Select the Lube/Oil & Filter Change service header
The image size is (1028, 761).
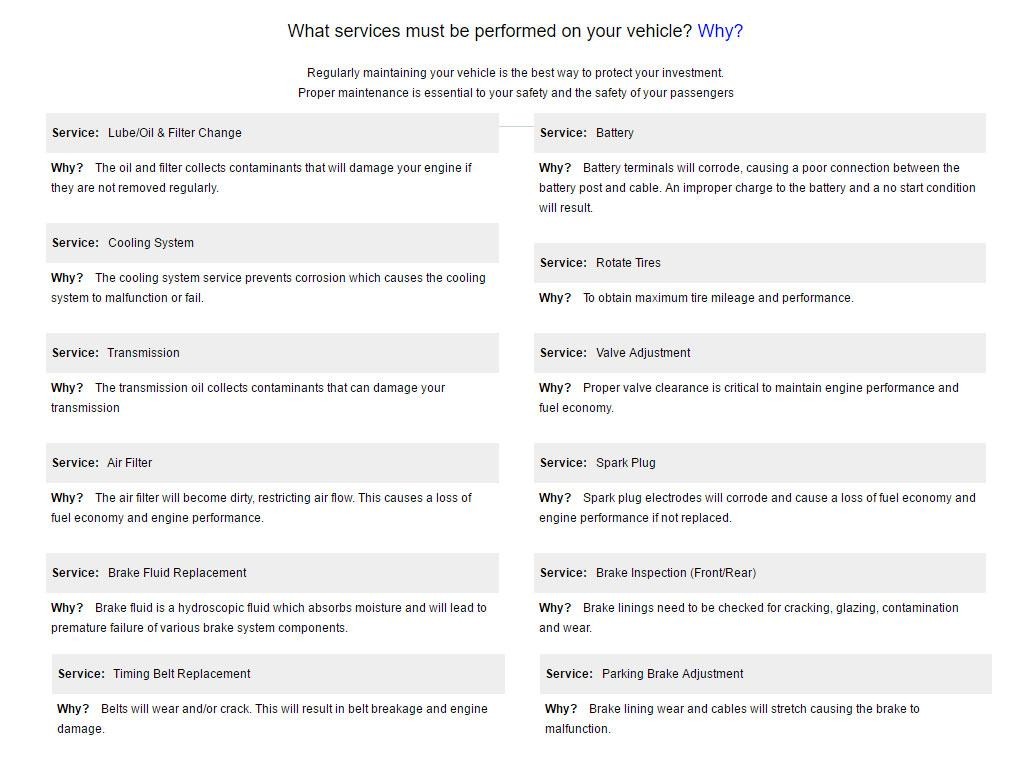(x=272, y=133)
